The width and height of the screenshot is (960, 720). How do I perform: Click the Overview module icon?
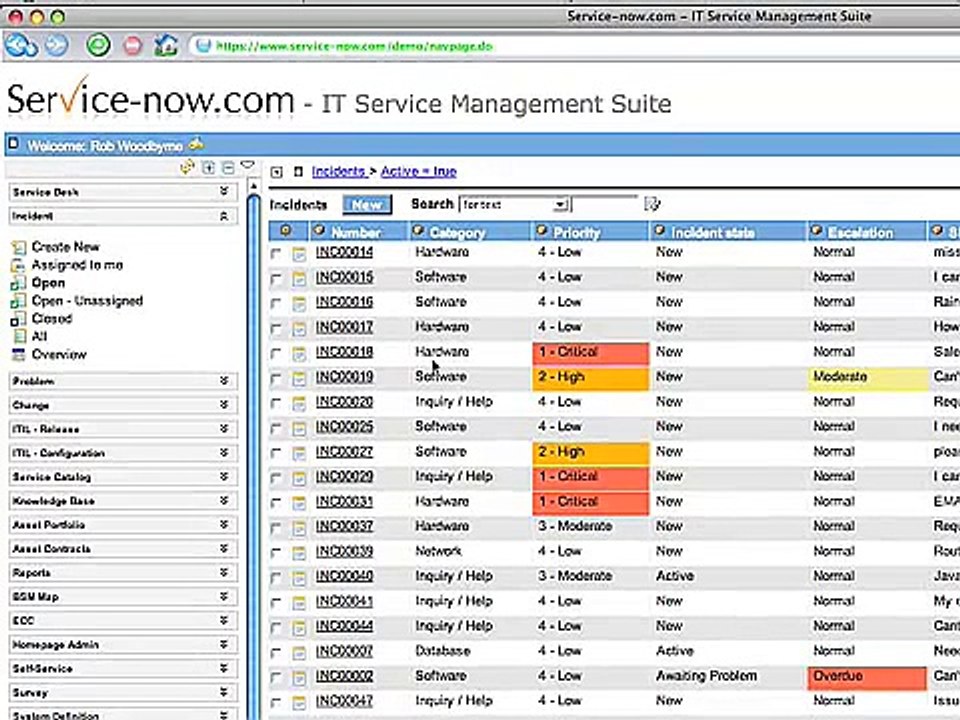pos(19,354)
